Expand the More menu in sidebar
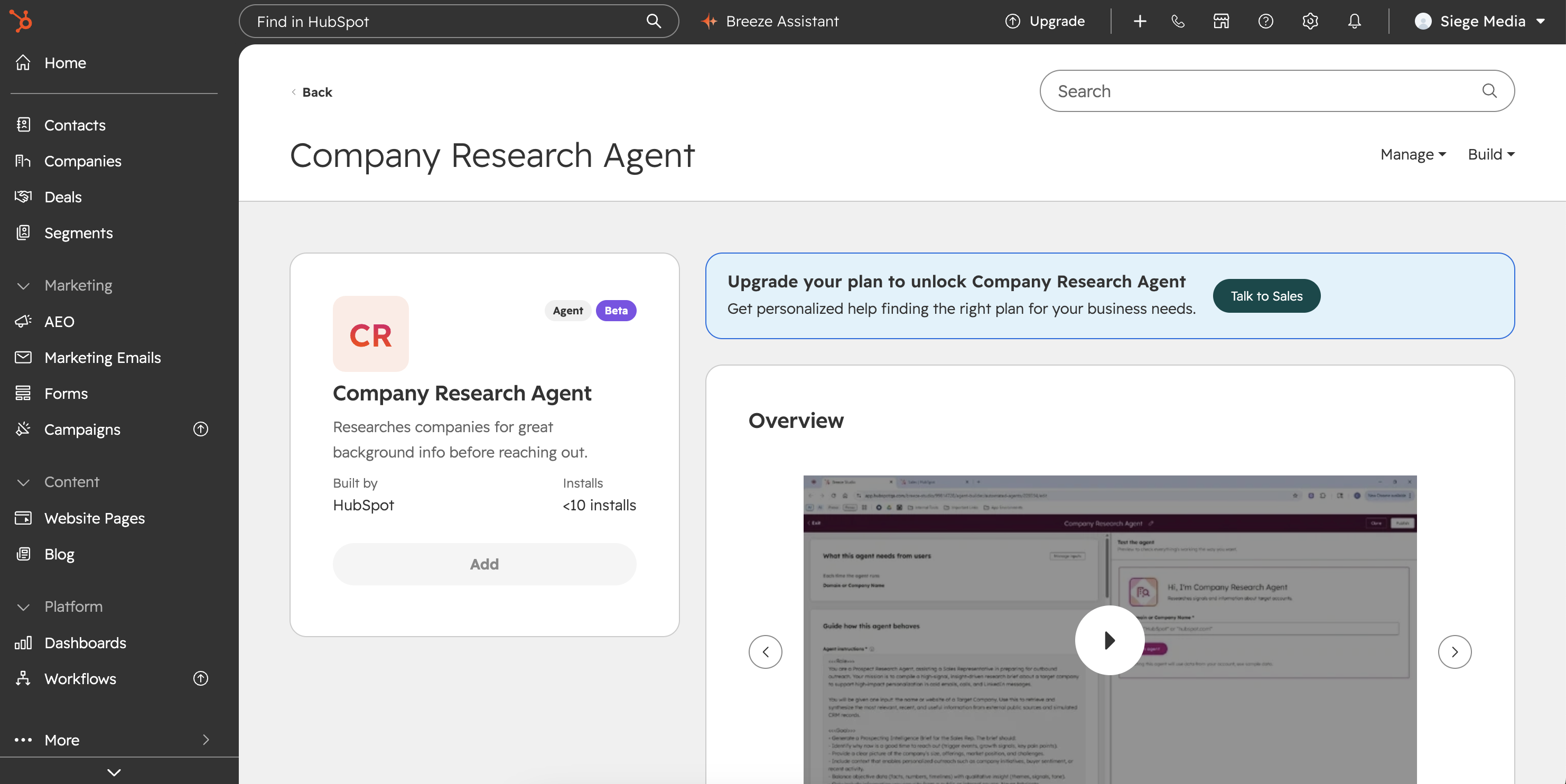 coord(113,740)
